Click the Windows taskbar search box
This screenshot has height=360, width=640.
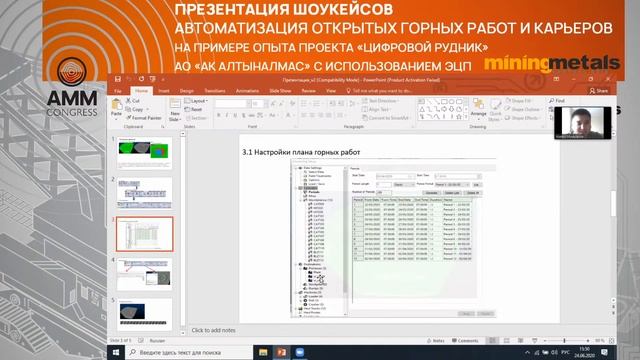click(x=189, y=352)
